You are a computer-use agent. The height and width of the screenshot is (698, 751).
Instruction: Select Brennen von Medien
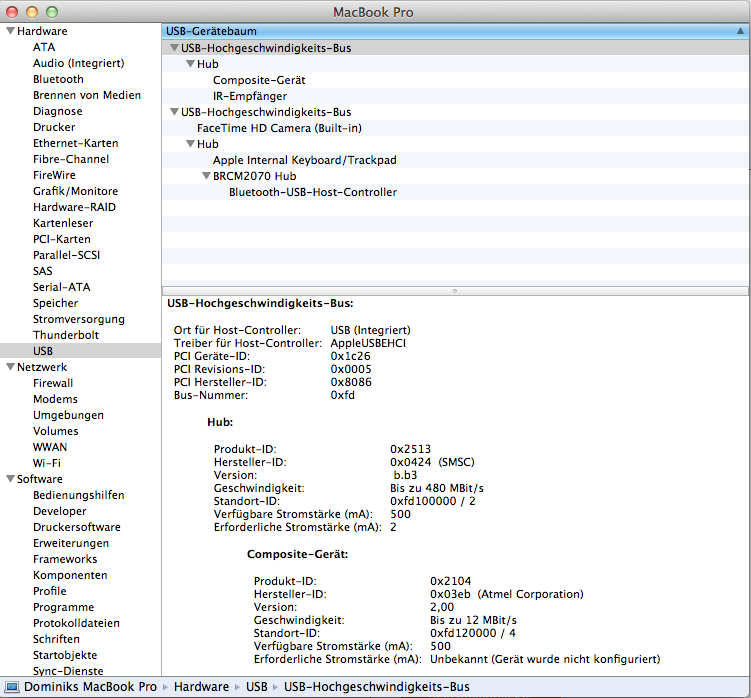tap(87, 95)
